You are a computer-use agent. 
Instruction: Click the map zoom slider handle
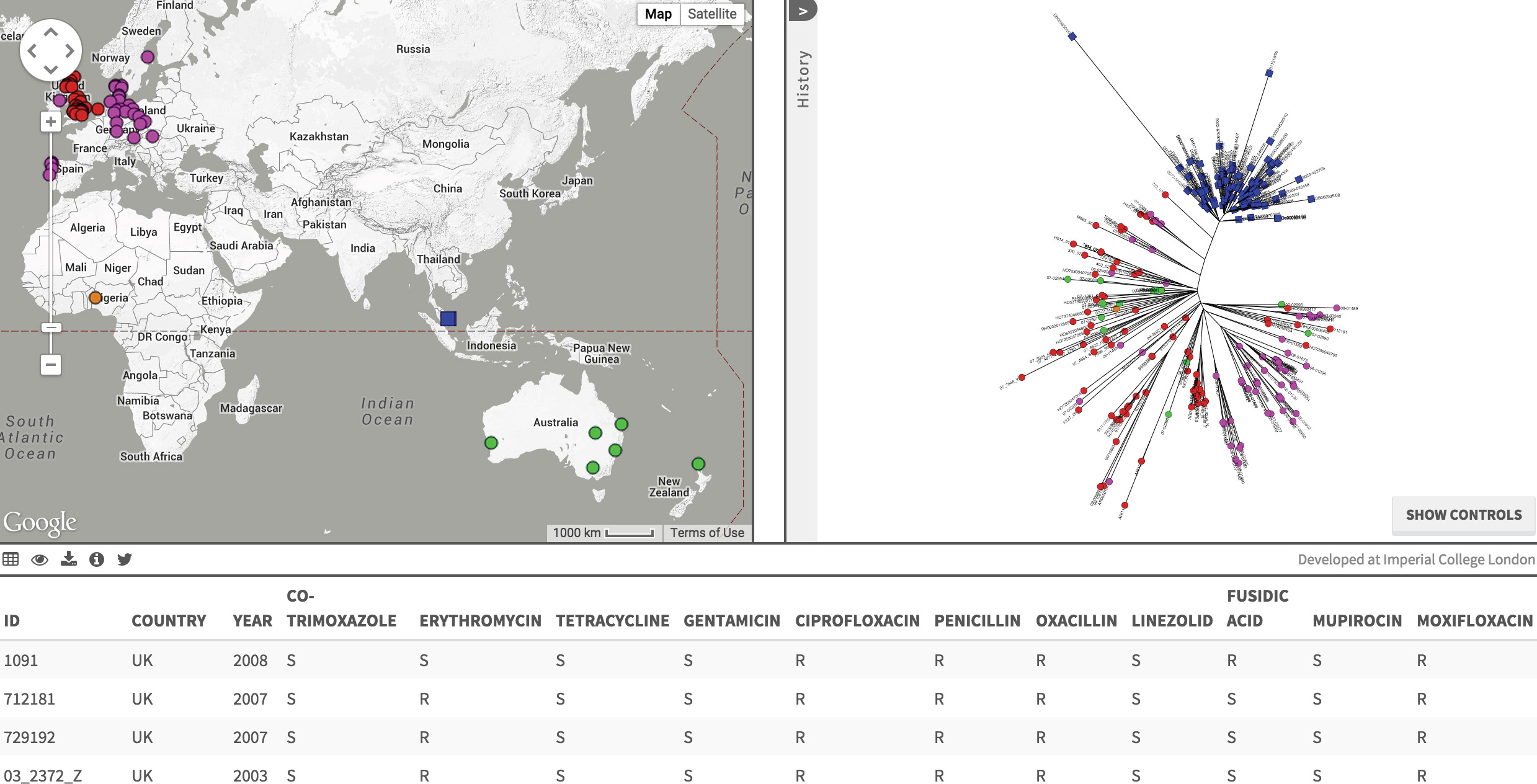[51, 327]
